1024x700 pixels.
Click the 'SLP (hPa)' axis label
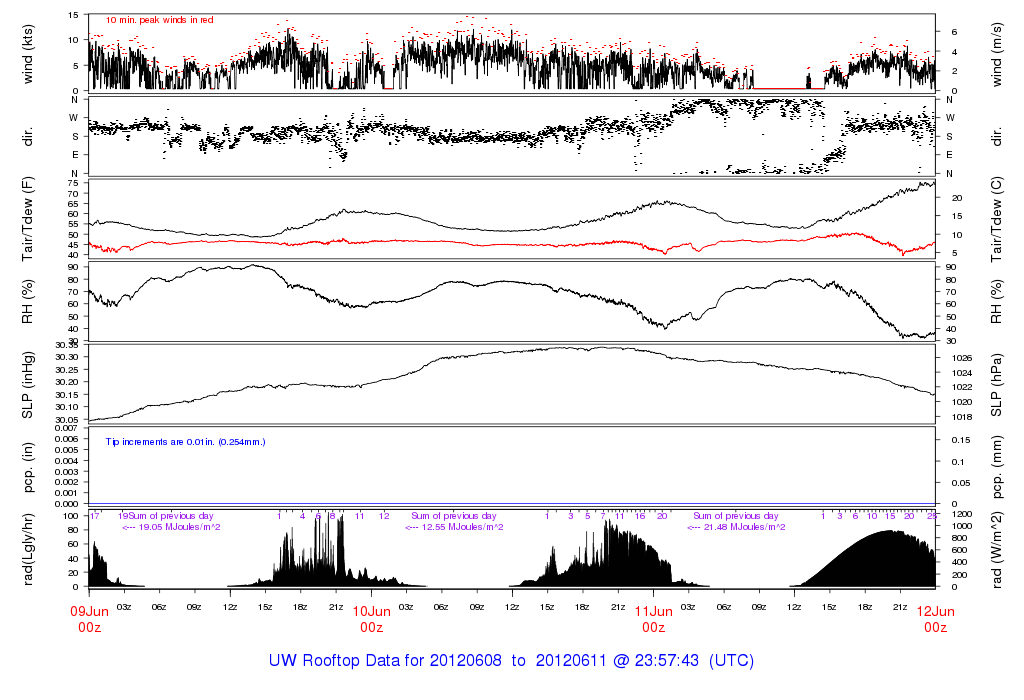[x=997, y=385]
